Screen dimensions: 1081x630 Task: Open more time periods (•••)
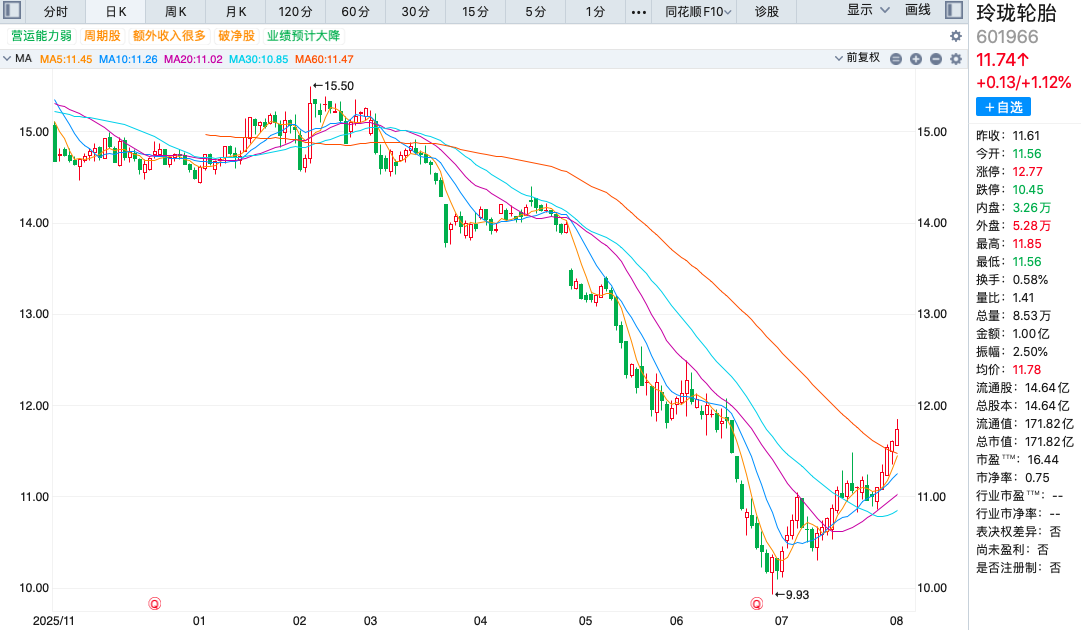[x=639, y=12]
